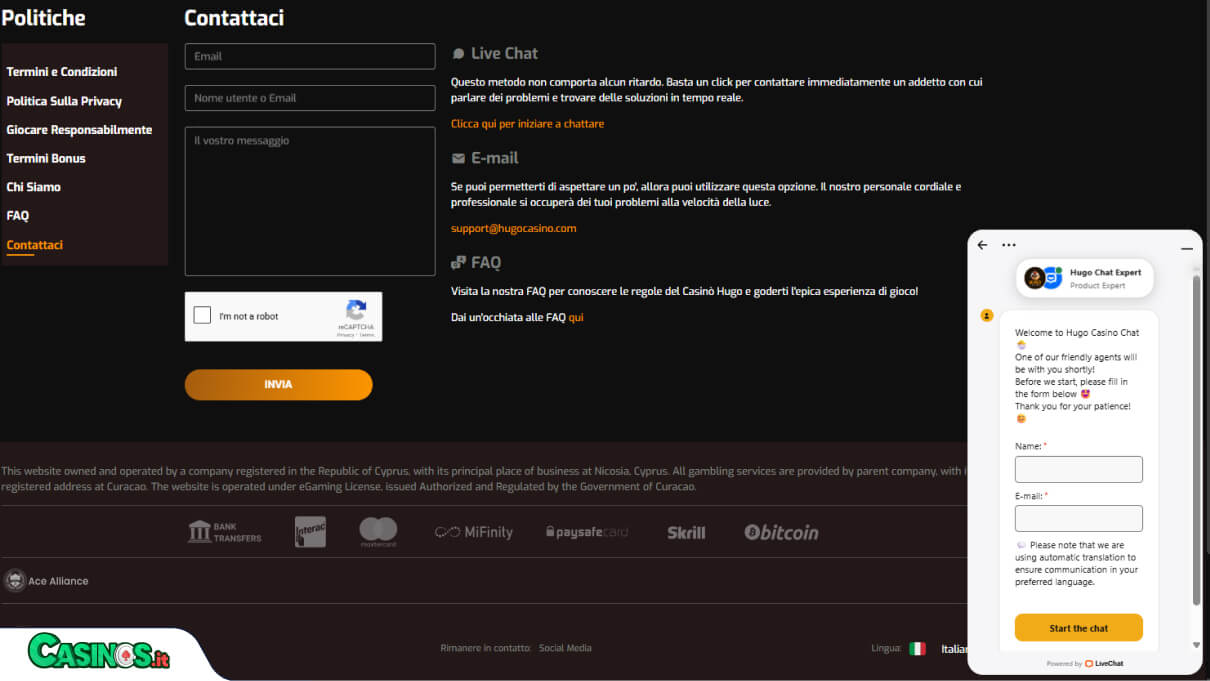Click the Interac payment logo
This screenshot has width=1210, height=681.
310,532
